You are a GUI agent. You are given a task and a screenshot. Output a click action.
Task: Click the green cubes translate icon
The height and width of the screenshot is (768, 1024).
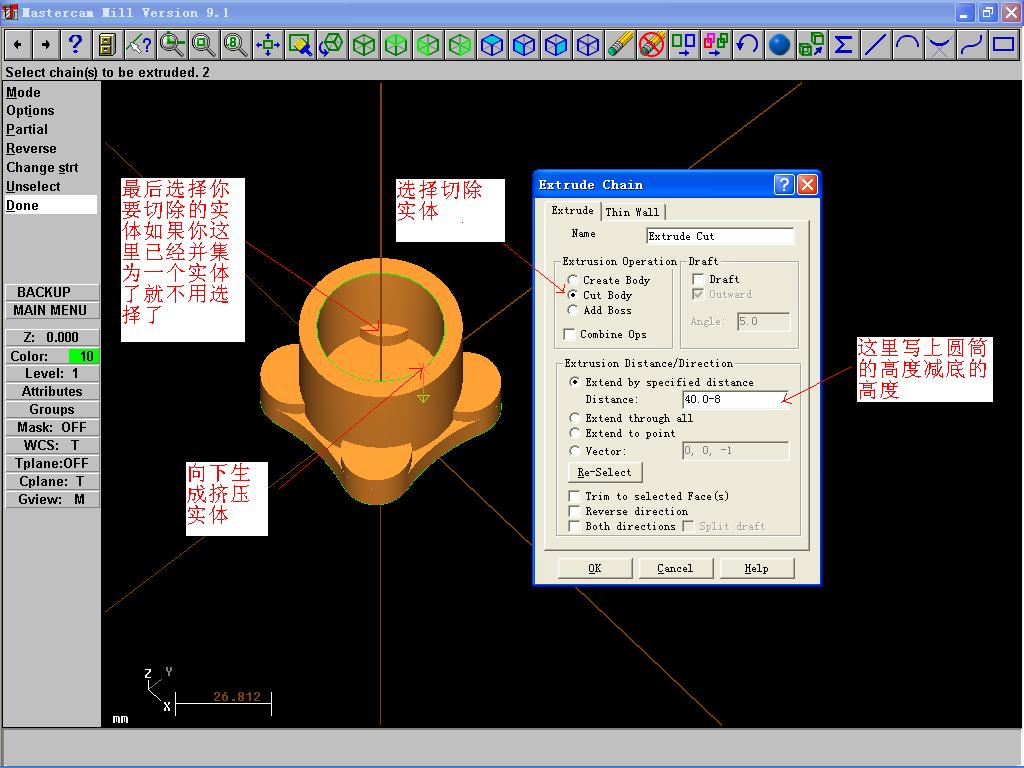(812, 45)
